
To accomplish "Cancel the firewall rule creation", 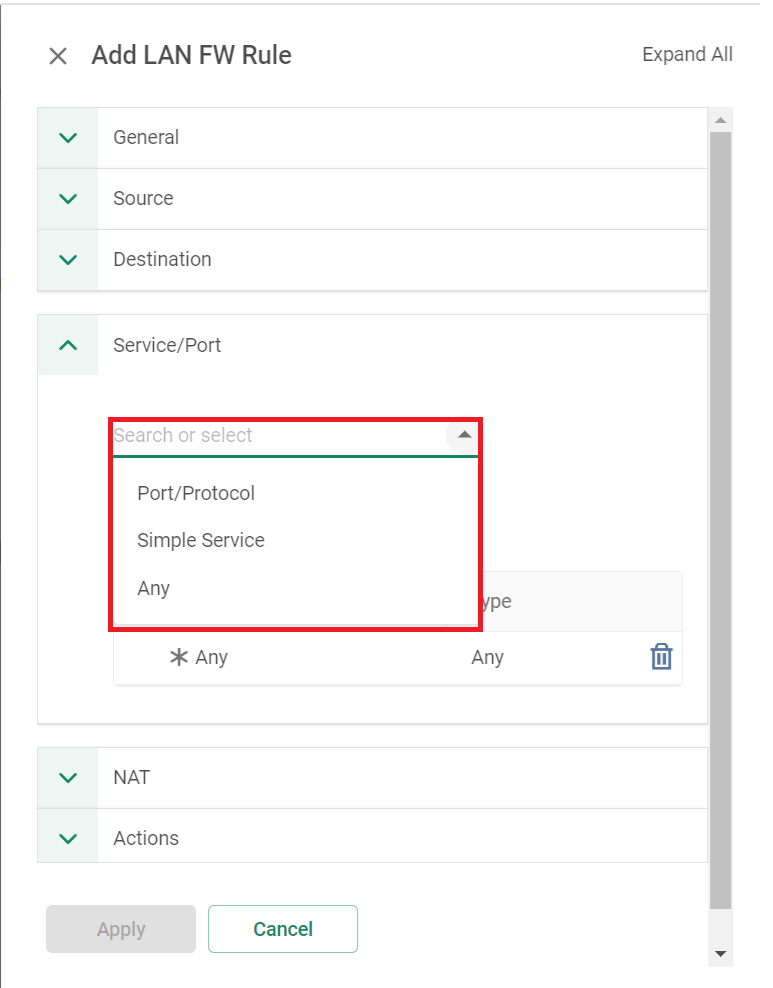I will coord(283,929).
